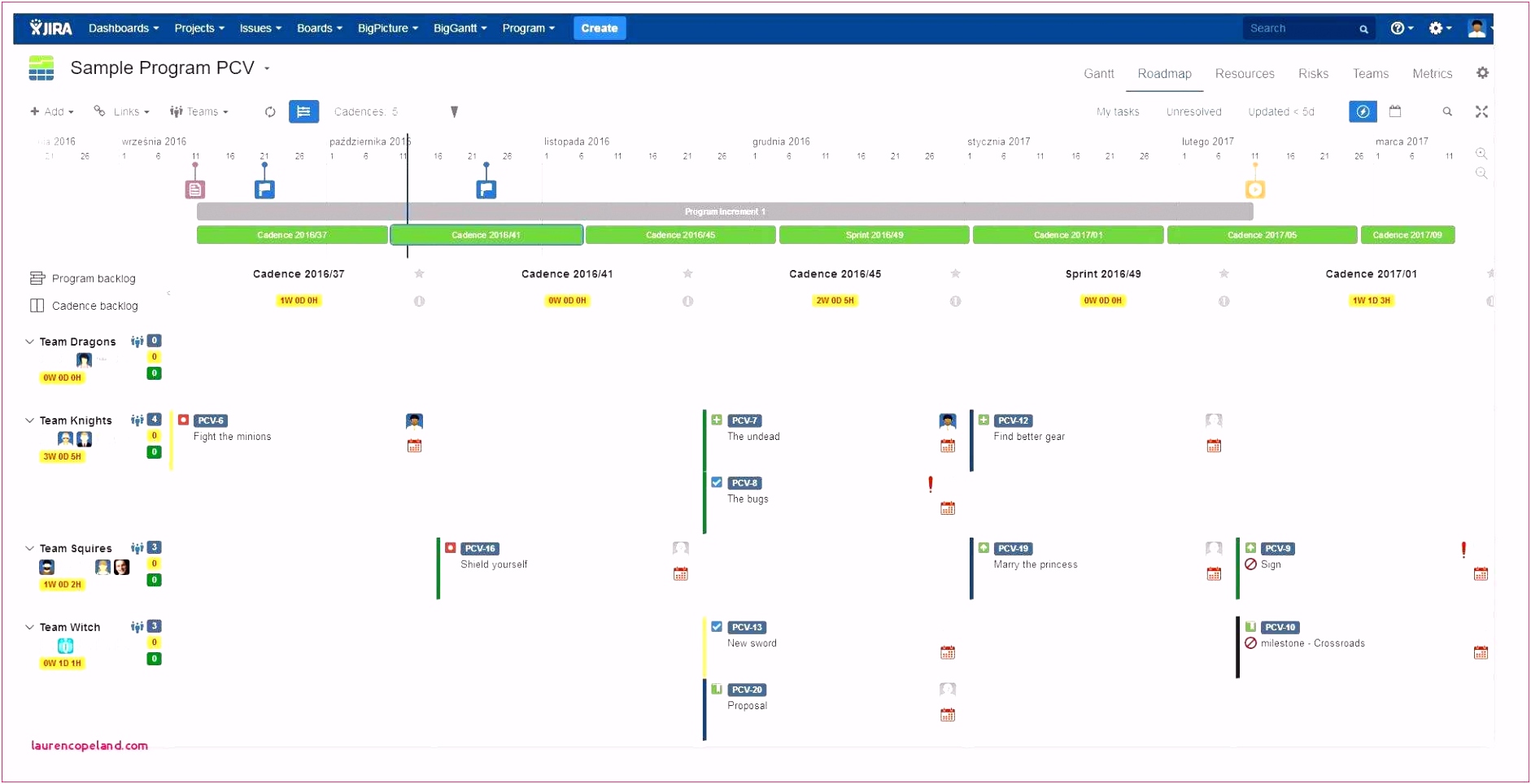
Task: Switch to the Resources tab
Action: [1245, 73]
